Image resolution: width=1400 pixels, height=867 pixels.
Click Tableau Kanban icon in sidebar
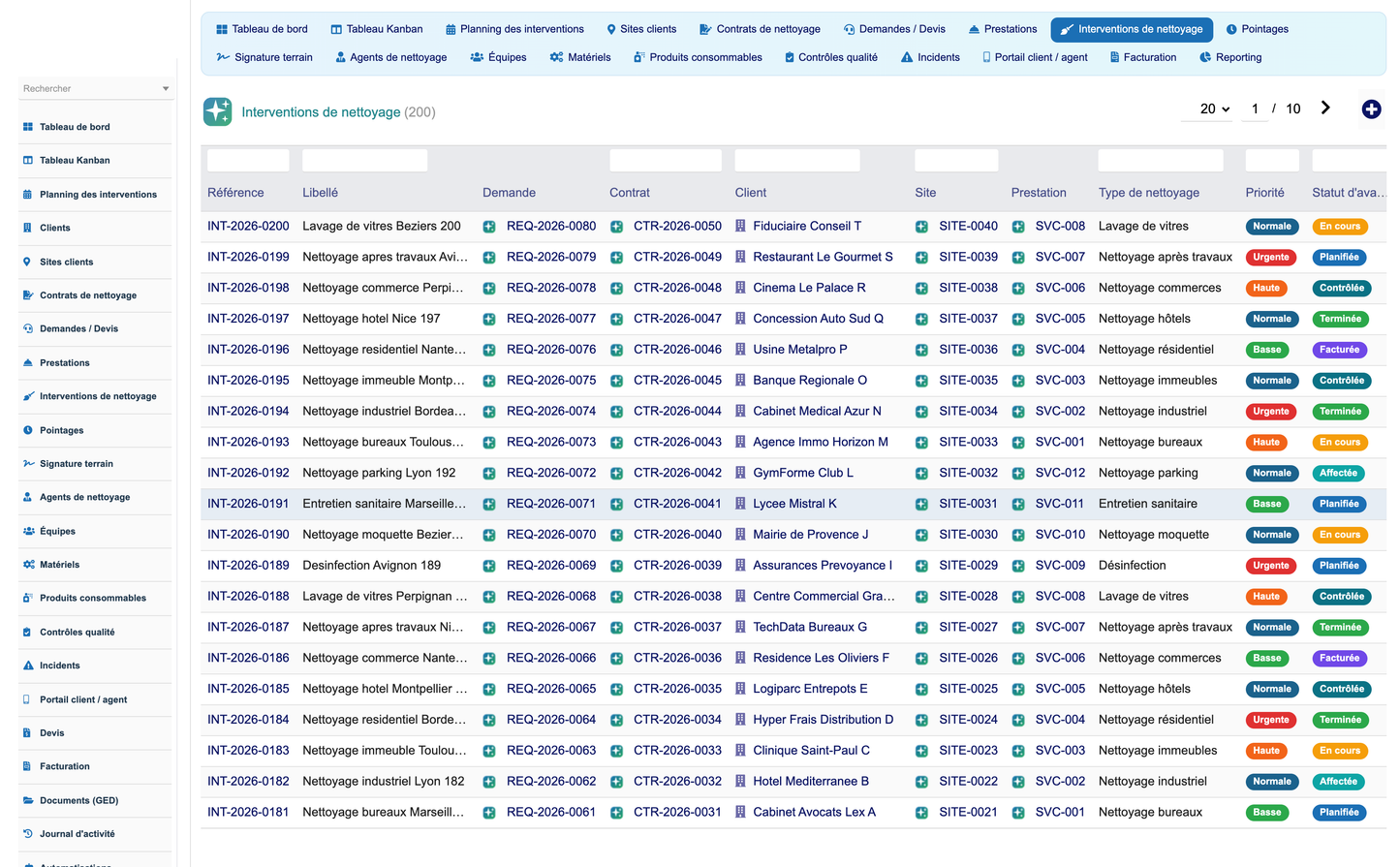(28, 161)
